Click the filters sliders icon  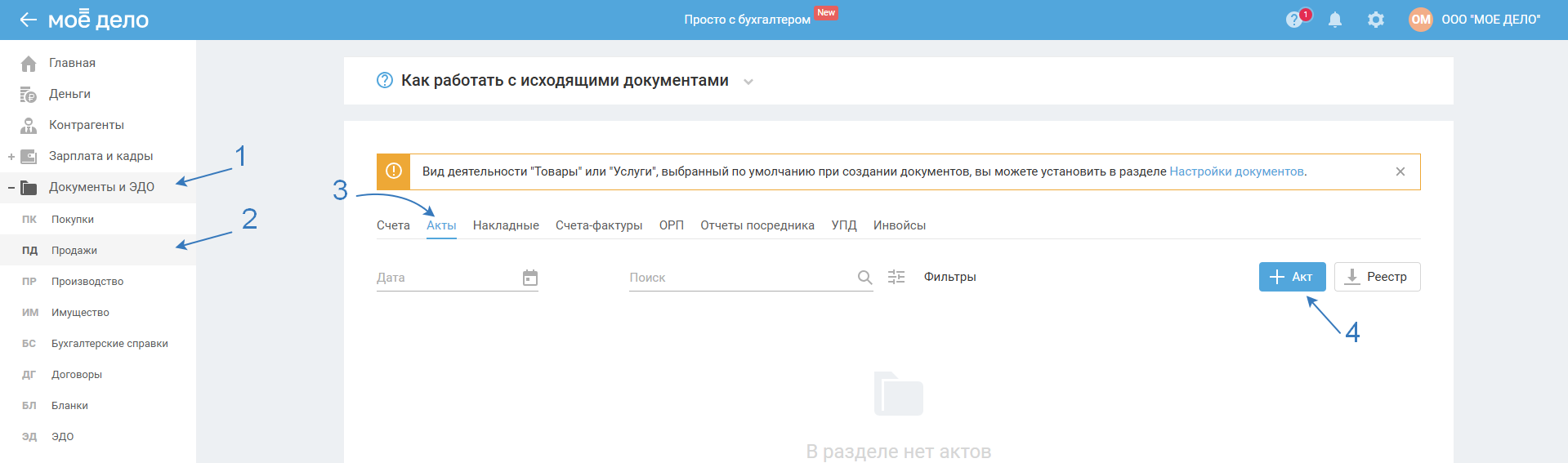[x=896, y=277]
